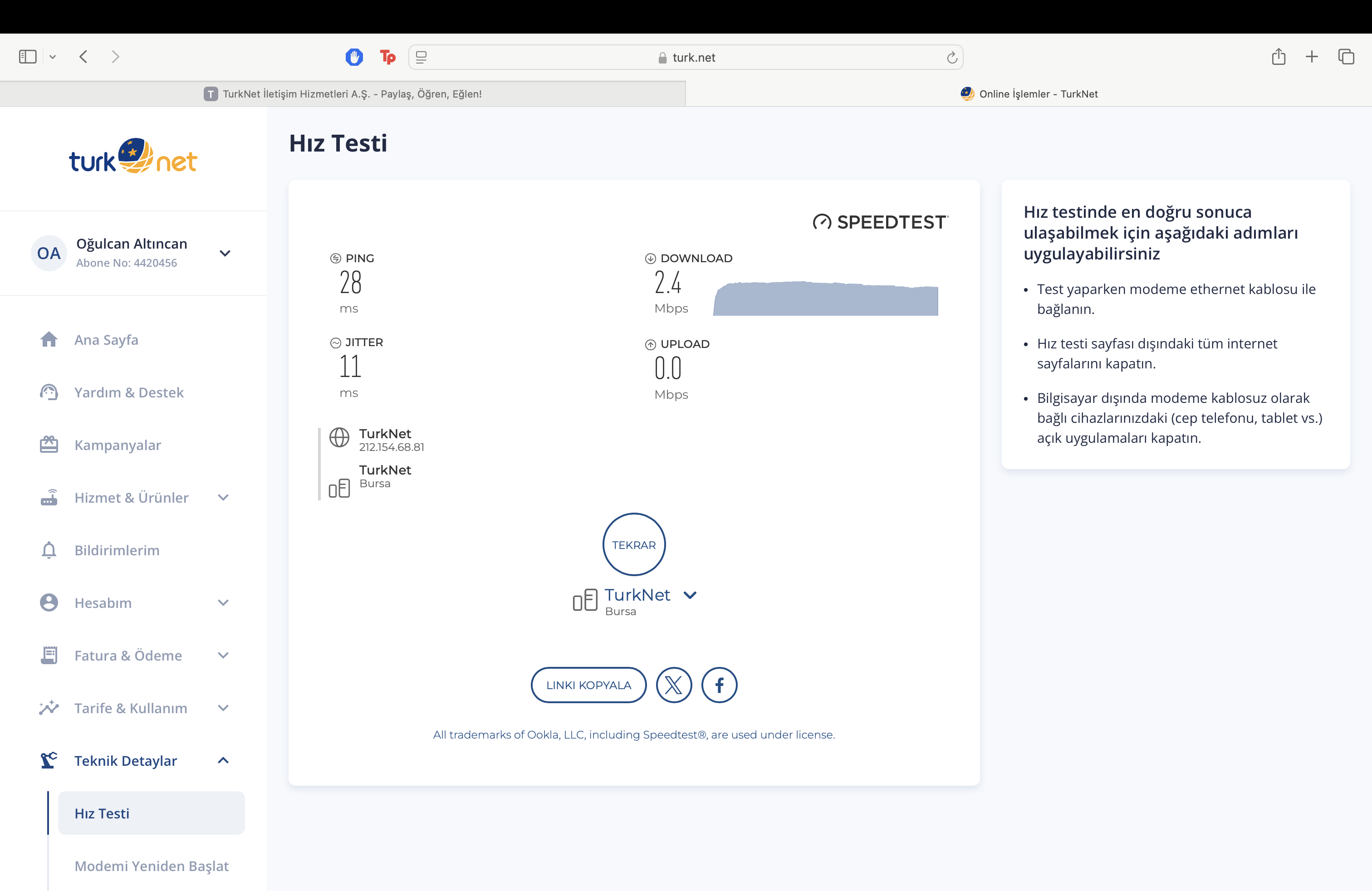Image resolution: width=1372 pixels, height=891 pixels.
Task: Click the gift icon next to Kampanyalar
Action: [x=49, y=444]
